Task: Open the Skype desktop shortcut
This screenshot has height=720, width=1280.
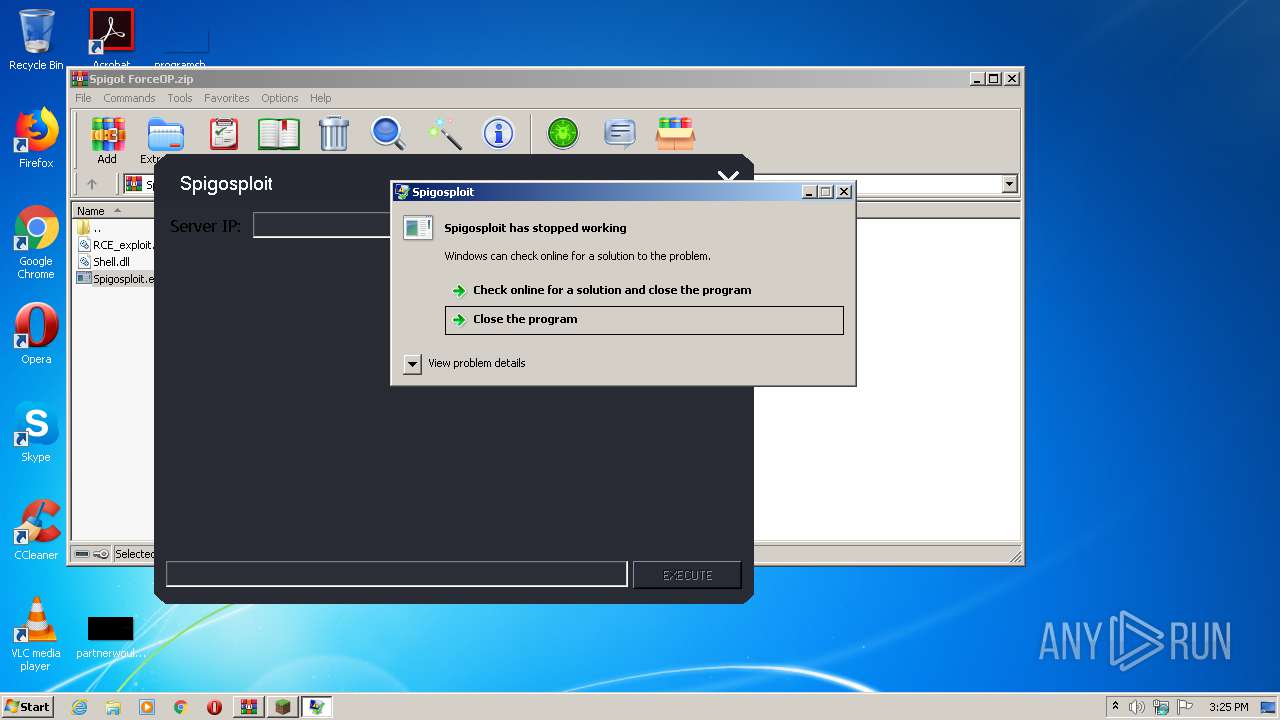Action: tap(36, 432)
